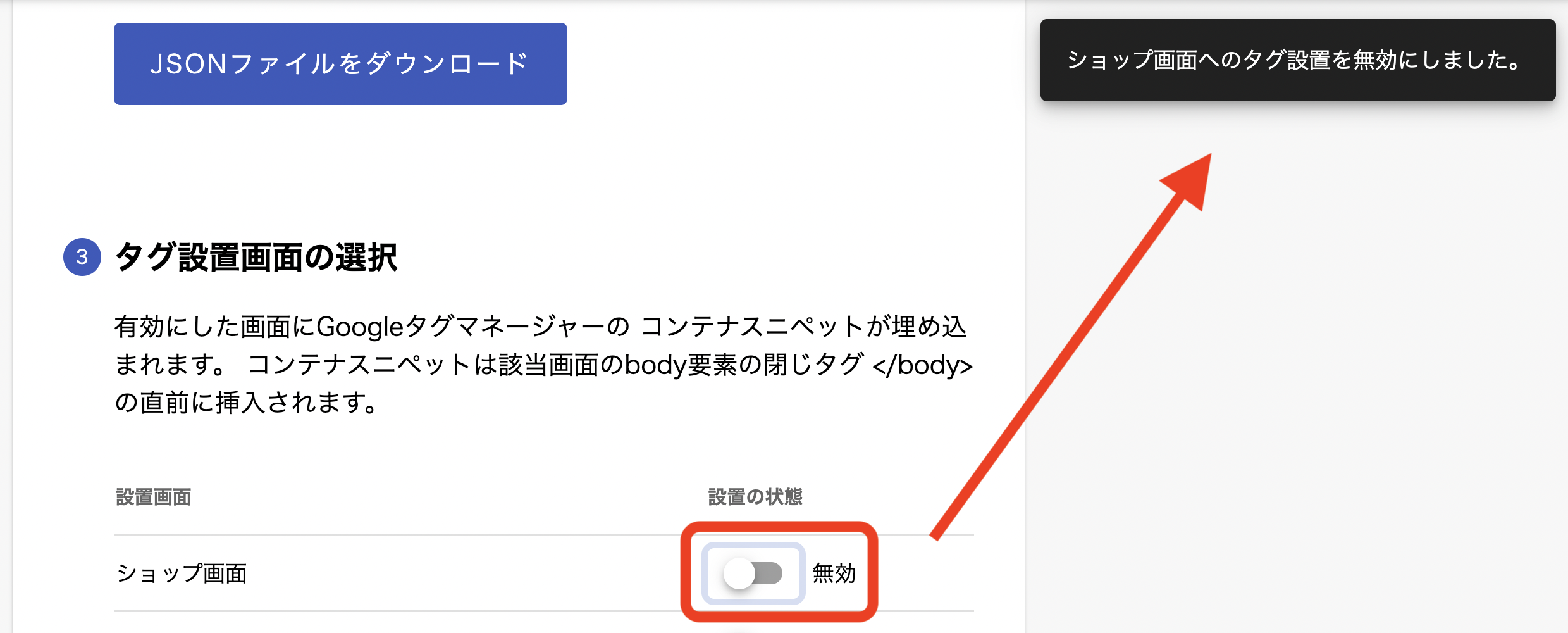Click the word JSON on the download button
Viewport: 1568px width, 633px height.
pyautogui.click(x=188, y=64)
